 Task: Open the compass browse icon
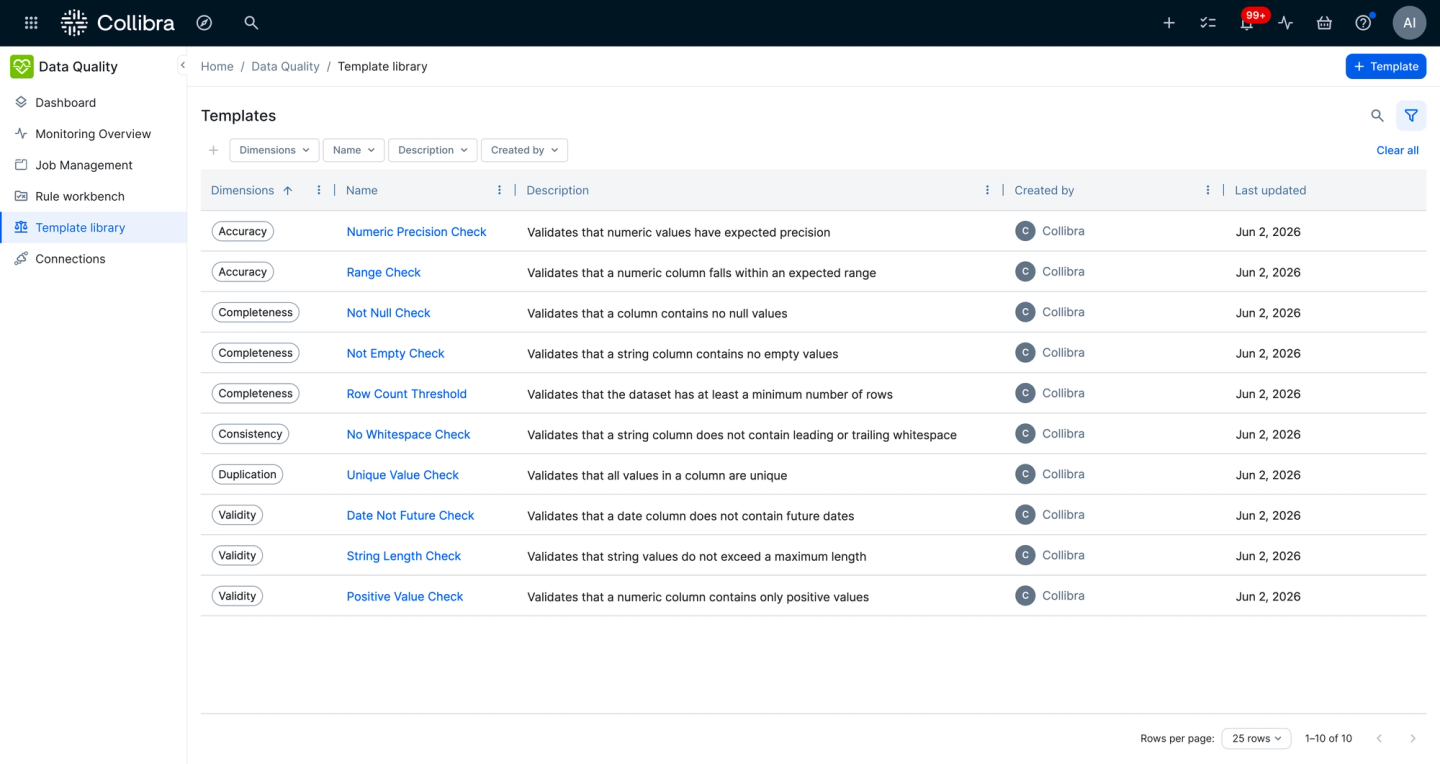[204, 22]
